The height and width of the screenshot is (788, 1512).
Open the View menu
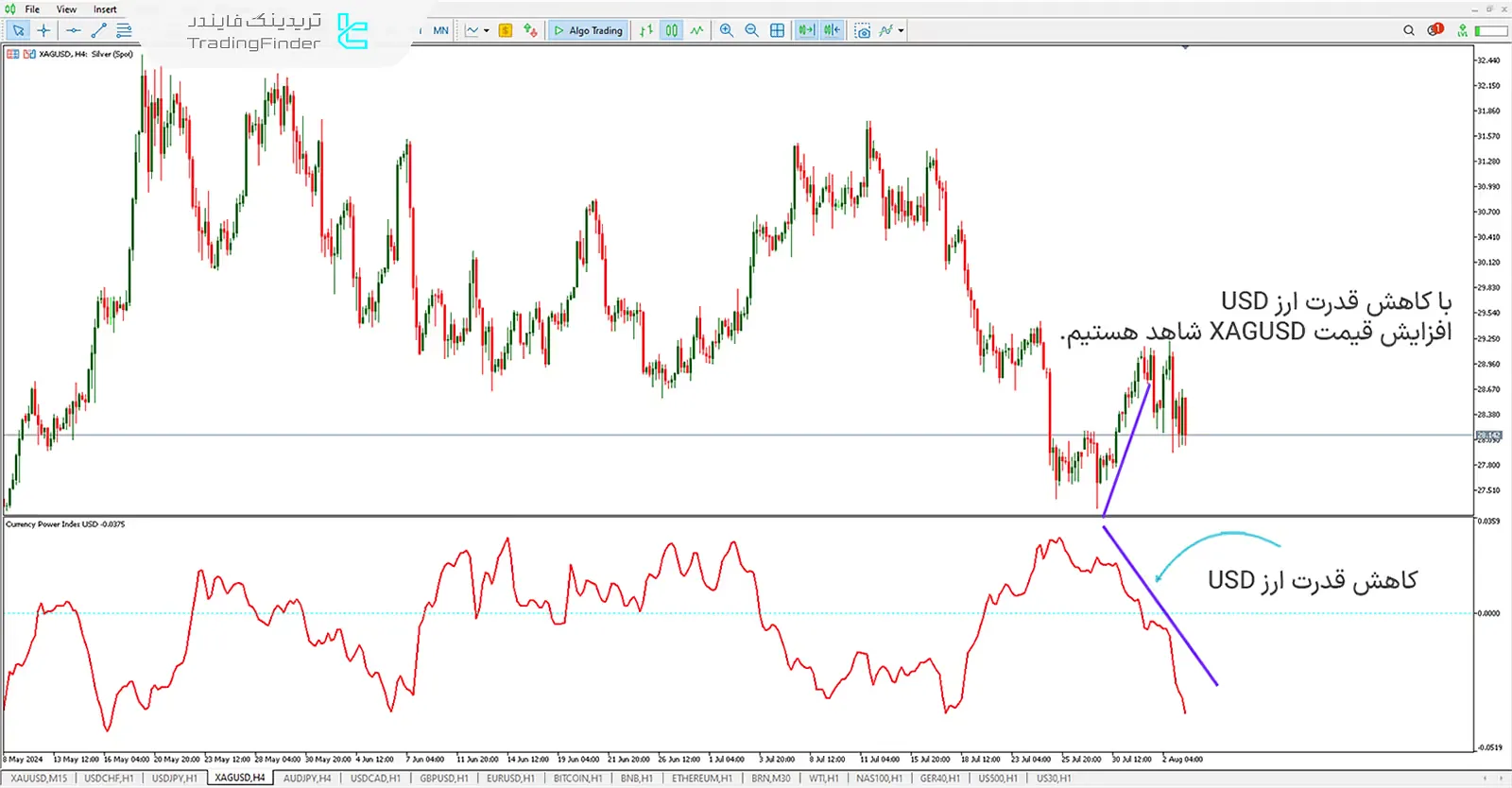coord(66,9)
